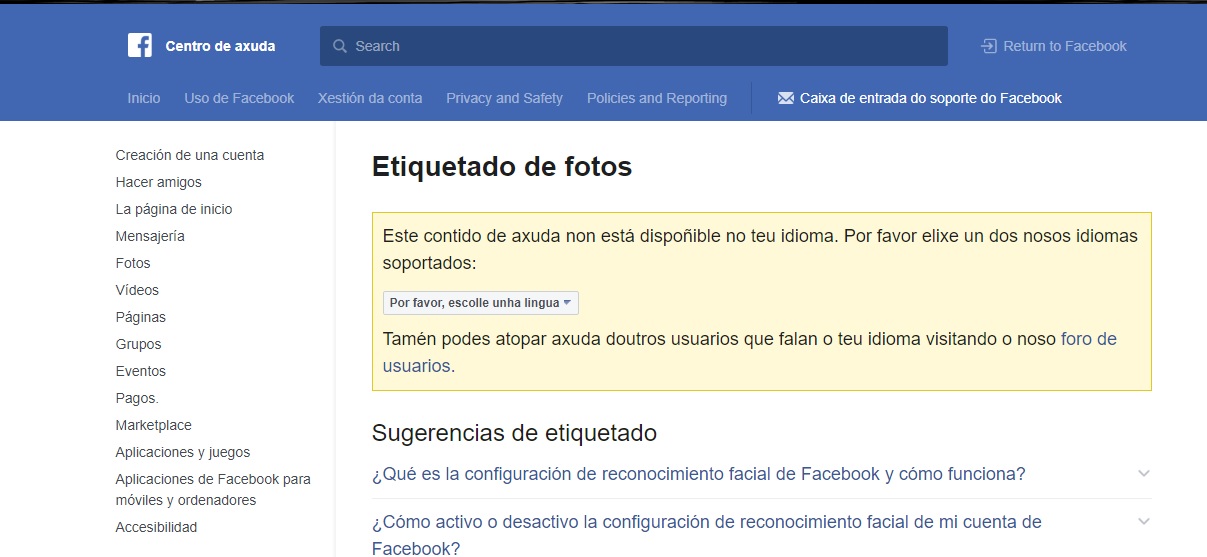The height and width of the screenshot is (557, 1207).
Task: Expand the facial recognition question chevron
Action: coord(1144,474)
